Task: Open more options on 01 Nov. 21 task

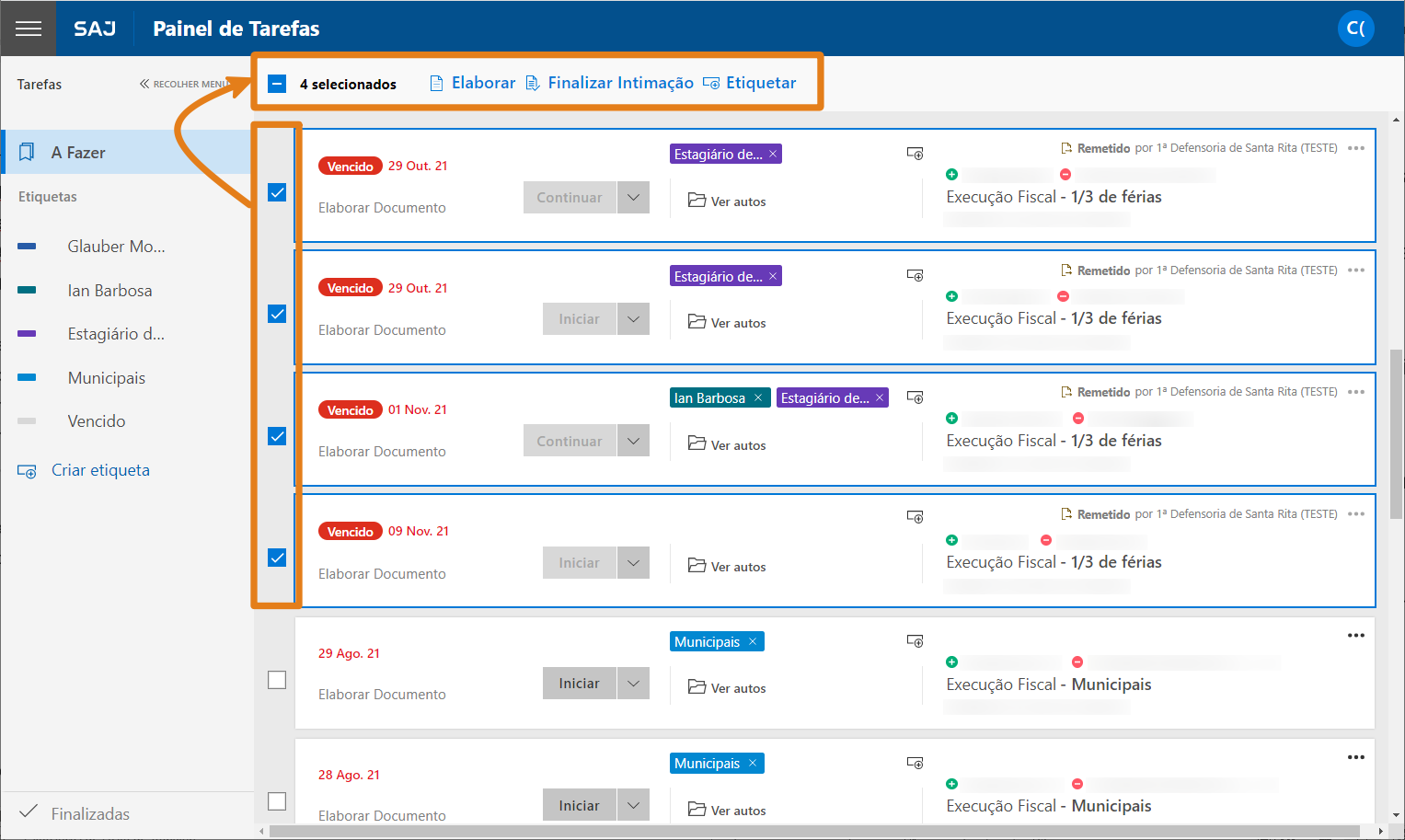Action: (x=1356, y=392)
